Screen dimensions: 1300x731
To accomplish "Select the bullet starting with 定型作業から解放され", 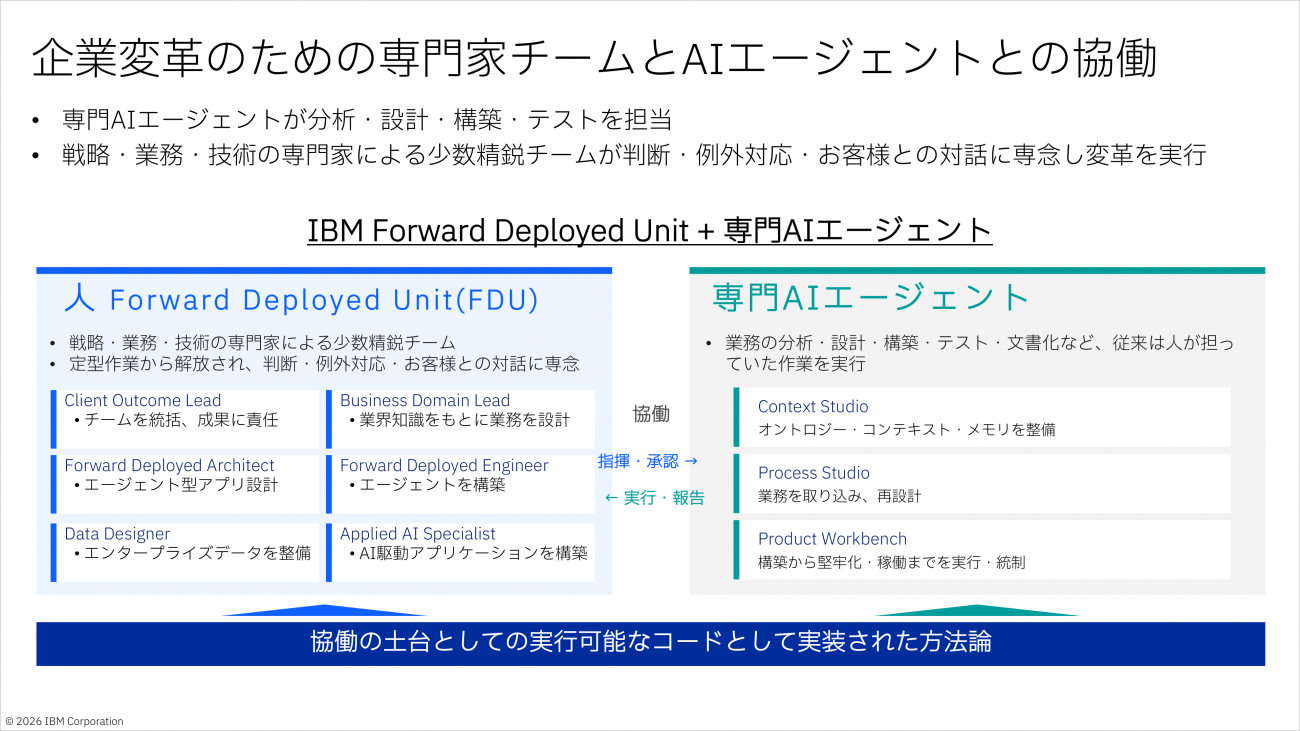I will (324, 363).
